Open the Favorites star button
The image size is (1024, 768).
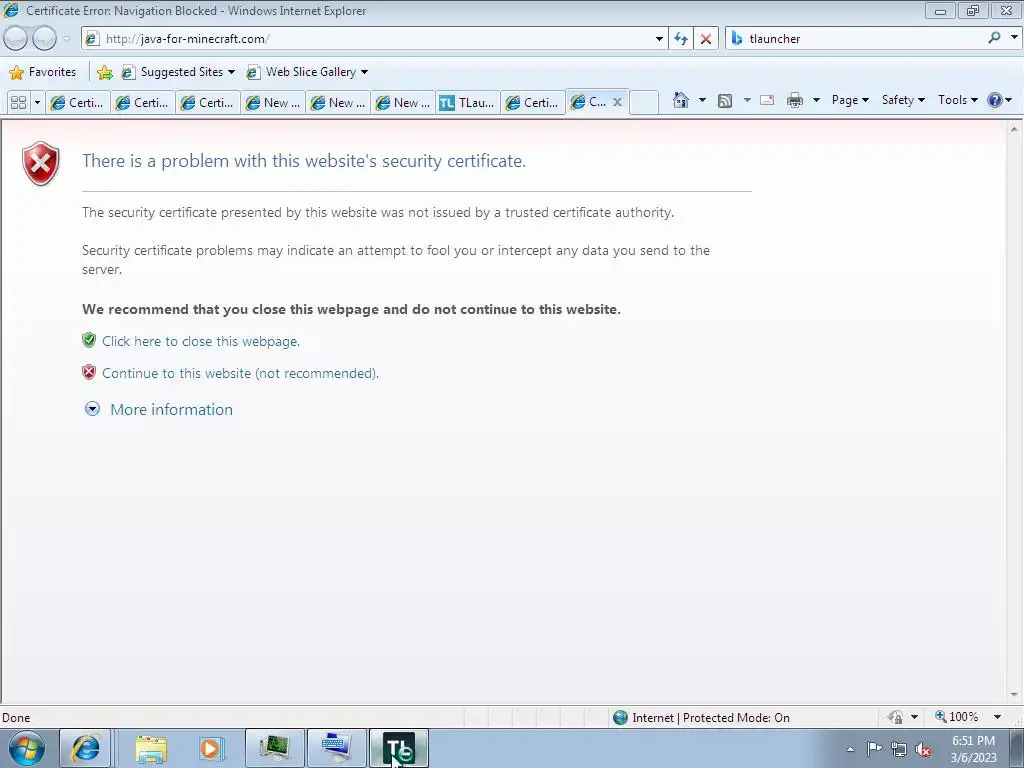43,72
